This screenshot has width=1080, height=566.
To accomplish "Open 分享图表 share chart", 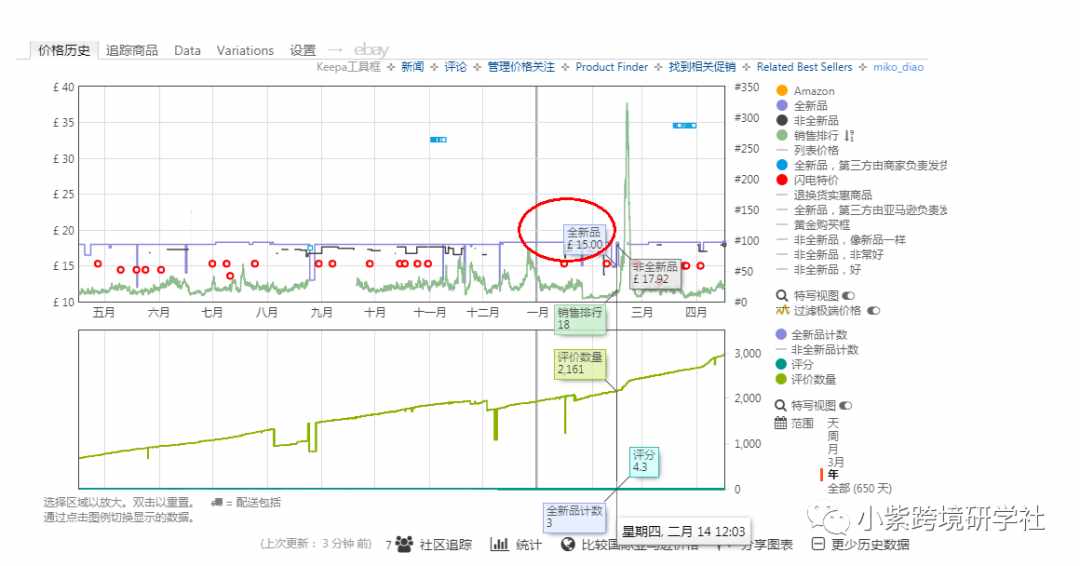I will pyautogui.click(x=766, y=545).
